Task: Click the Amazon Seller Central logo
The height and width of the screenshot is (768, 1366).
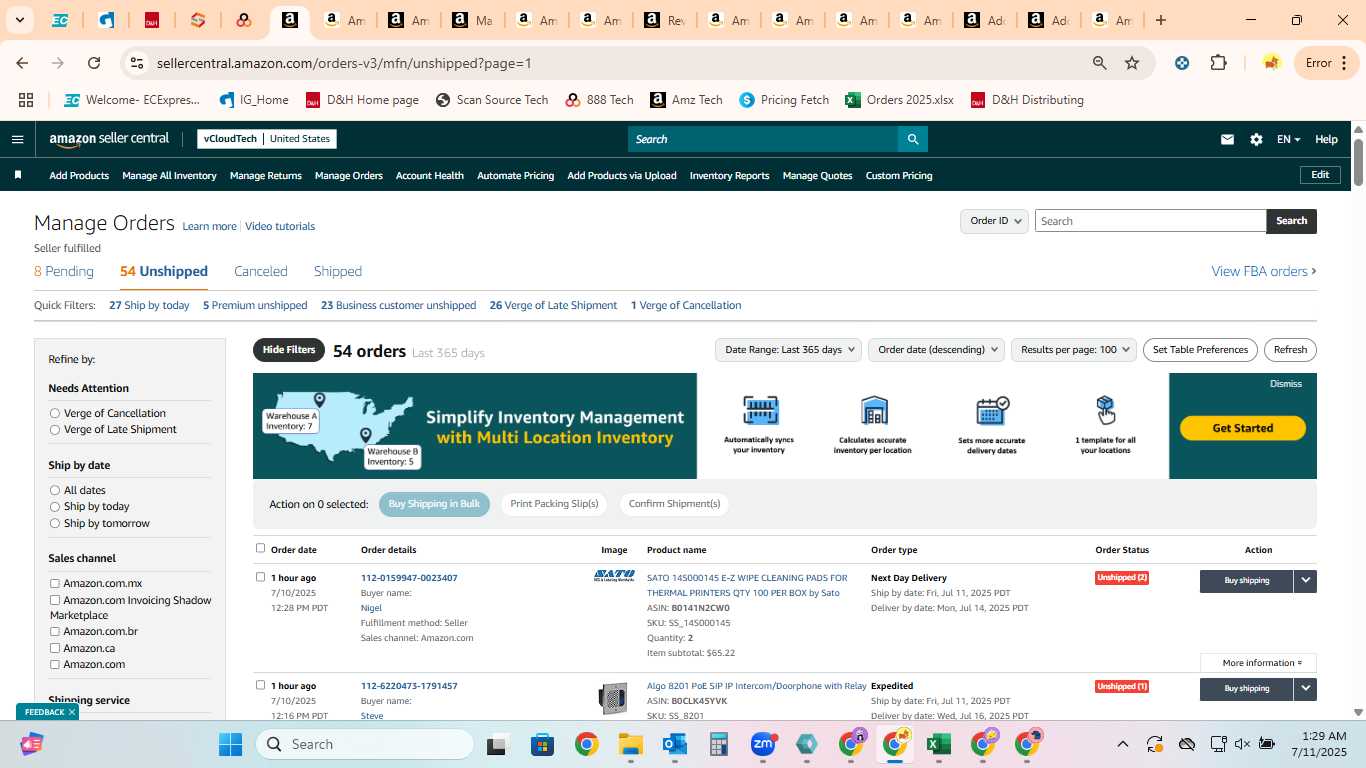Action: pos(109,139)
